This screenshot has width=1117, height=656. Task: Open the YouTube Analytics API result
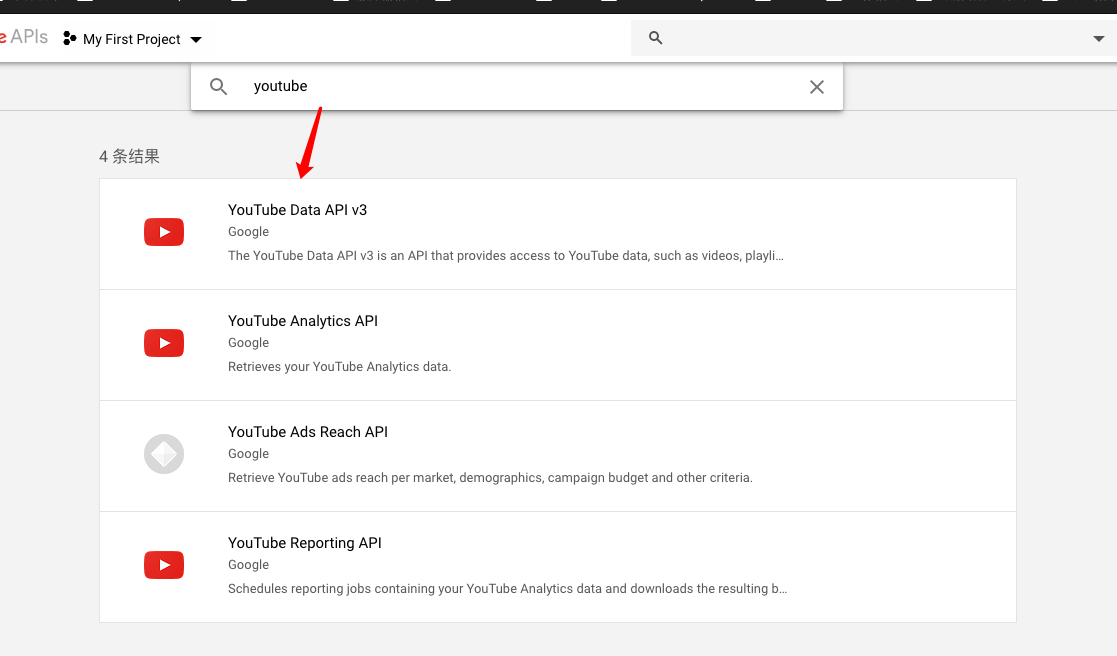tap(558, 345)
